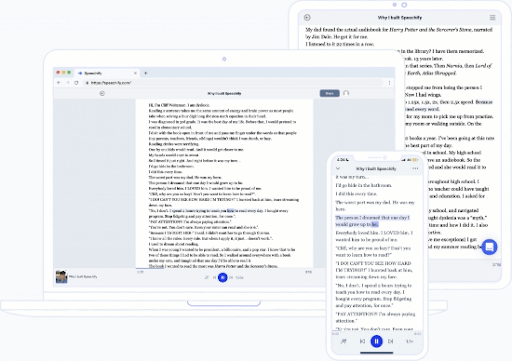Open the blue chat bubble widget

click(489, 247)
